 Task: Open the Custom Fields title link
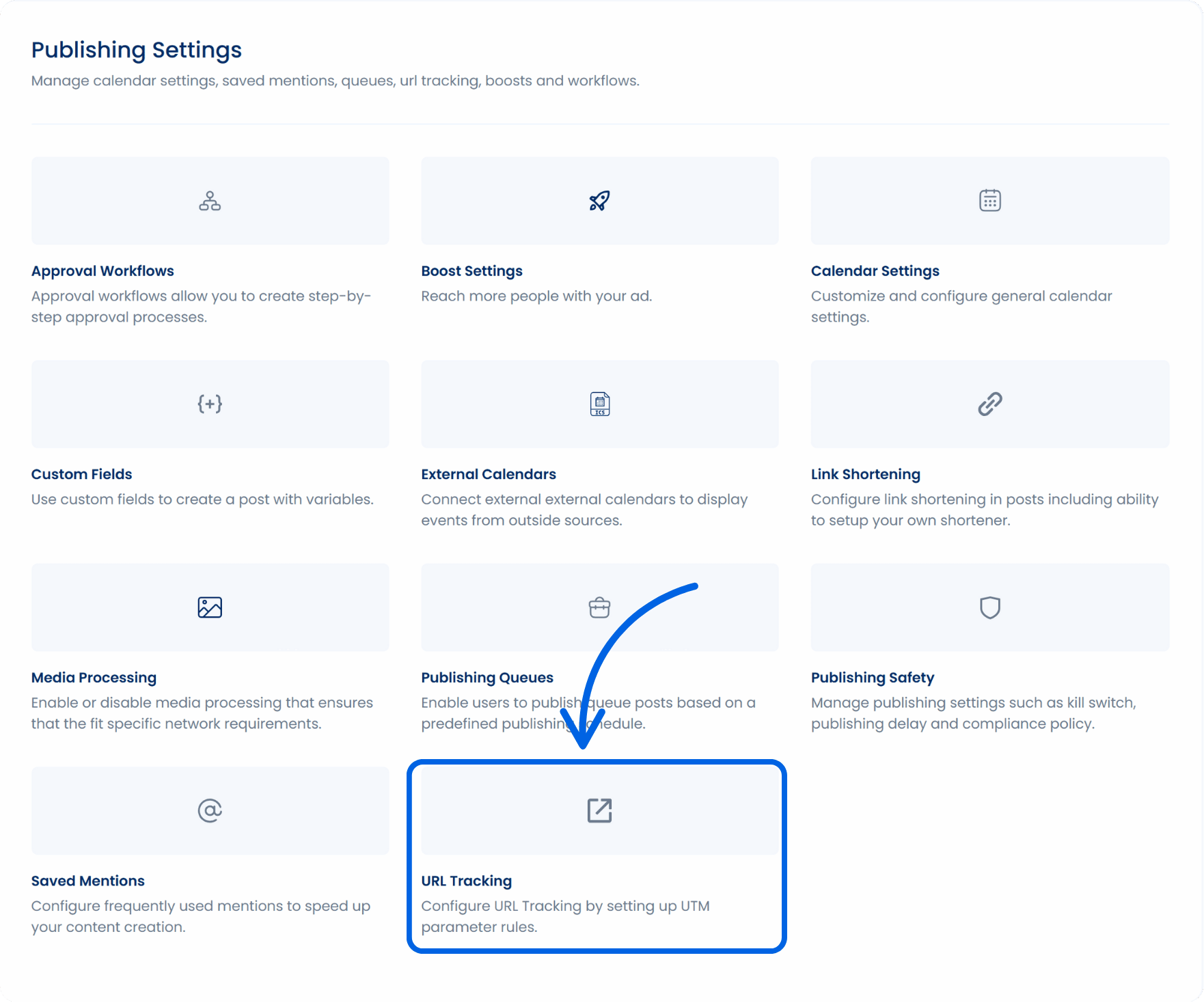[x=81, y=474]
